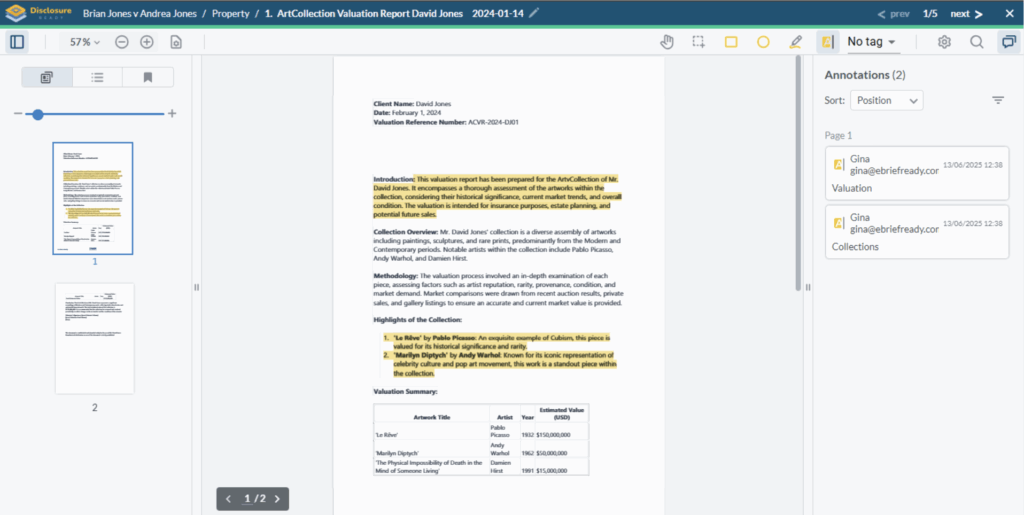Open the Collections annotation card
The image size is (1024, 515).
[x=917, y=232]
